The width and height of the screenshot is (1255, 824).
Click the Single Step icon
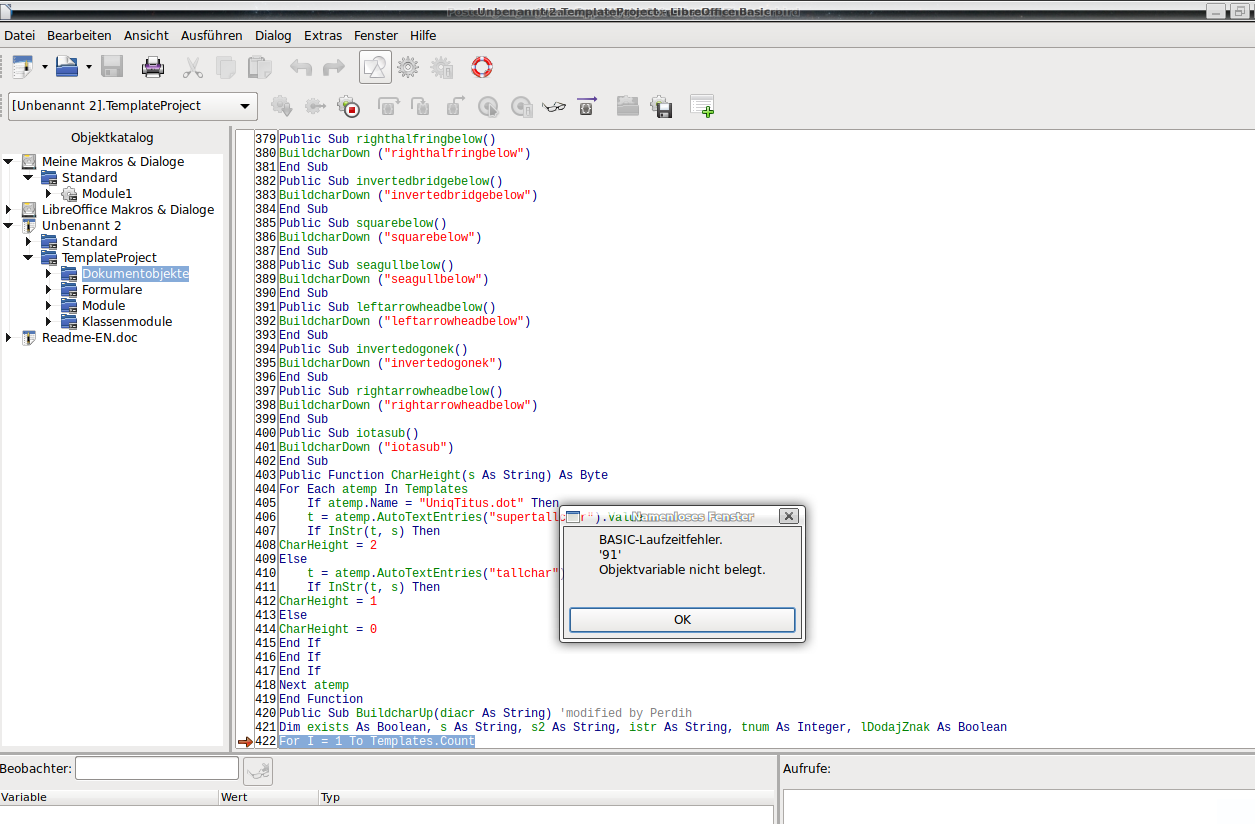coord(421,106)
